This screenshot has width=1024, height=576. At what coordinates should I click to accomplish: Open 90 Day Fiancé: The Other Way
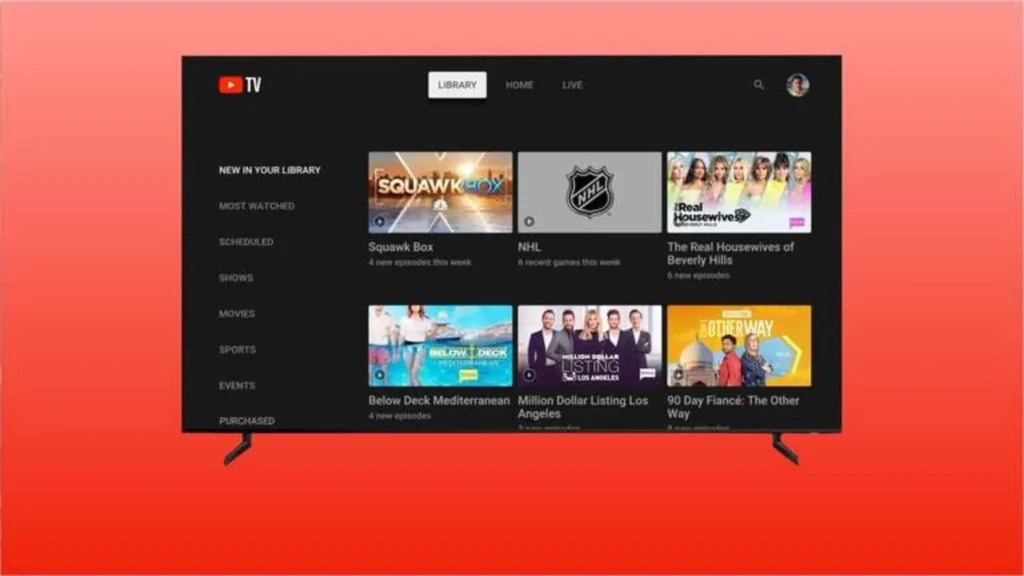(739, 345)
